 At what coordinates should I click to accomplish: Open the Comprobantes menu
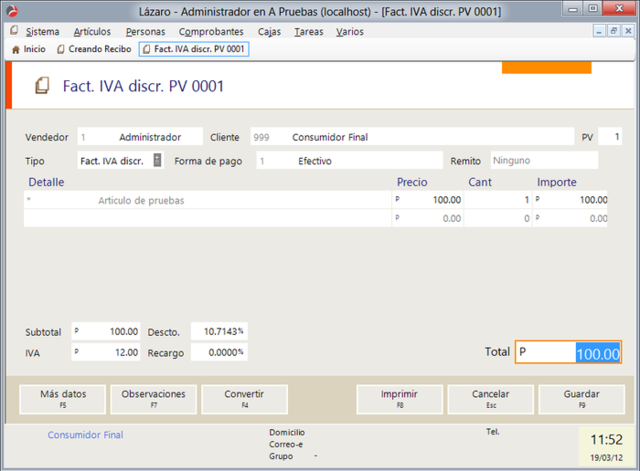click(211, 31)
